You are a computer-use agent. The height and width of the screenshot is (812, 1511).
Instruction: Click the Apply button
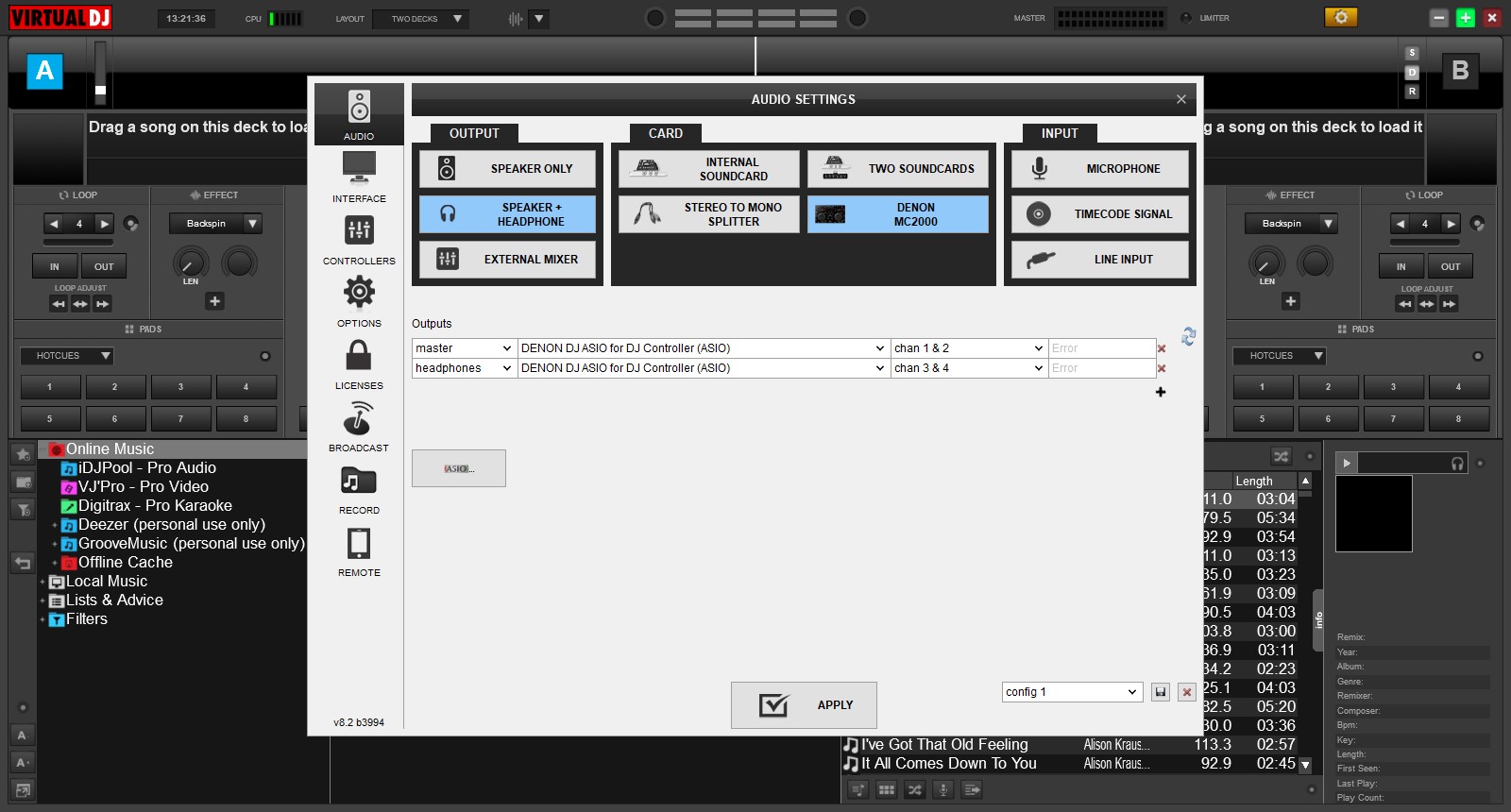[x=804, y=705]
